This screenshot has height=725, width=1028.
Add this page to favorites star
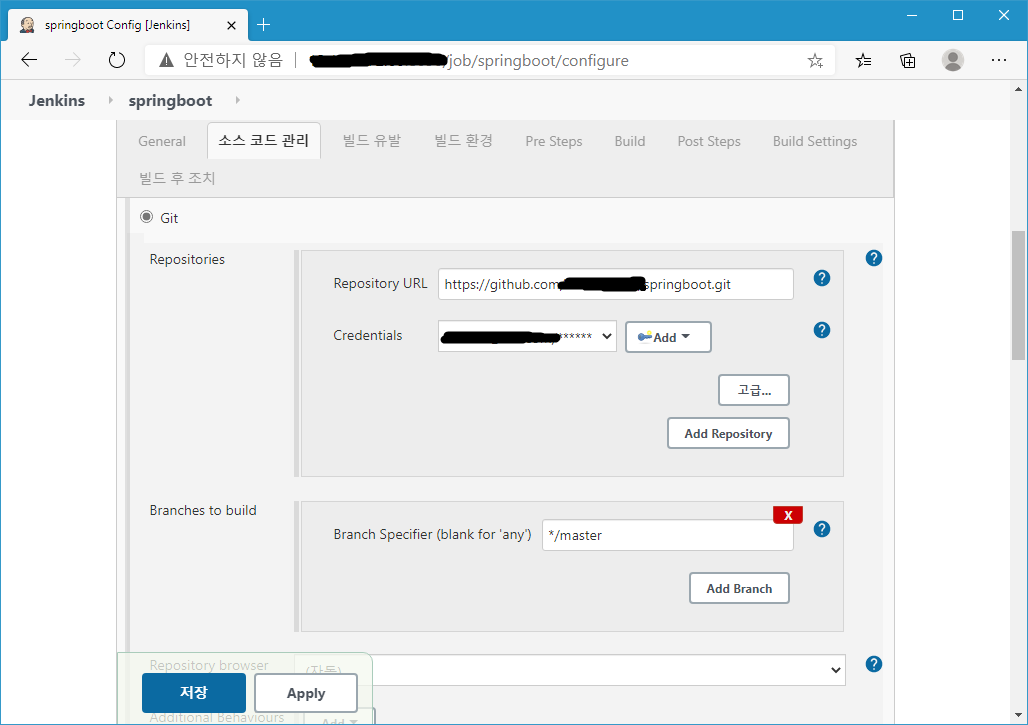pyautogui.click(x=815, y=61)
